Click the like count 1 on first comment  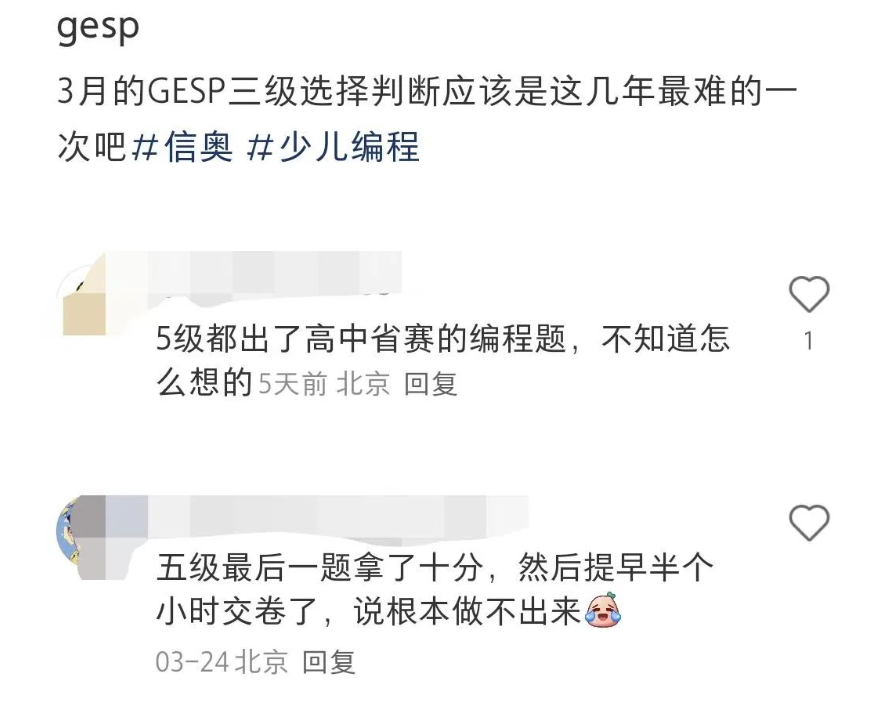[x=808, y=341]
